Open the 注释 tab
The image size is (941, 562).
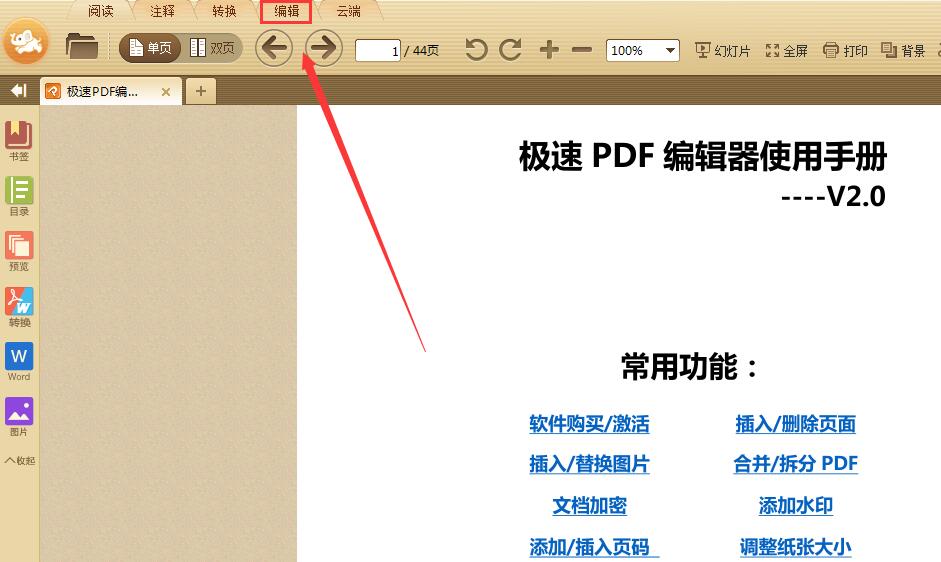[x=162, y=11]
